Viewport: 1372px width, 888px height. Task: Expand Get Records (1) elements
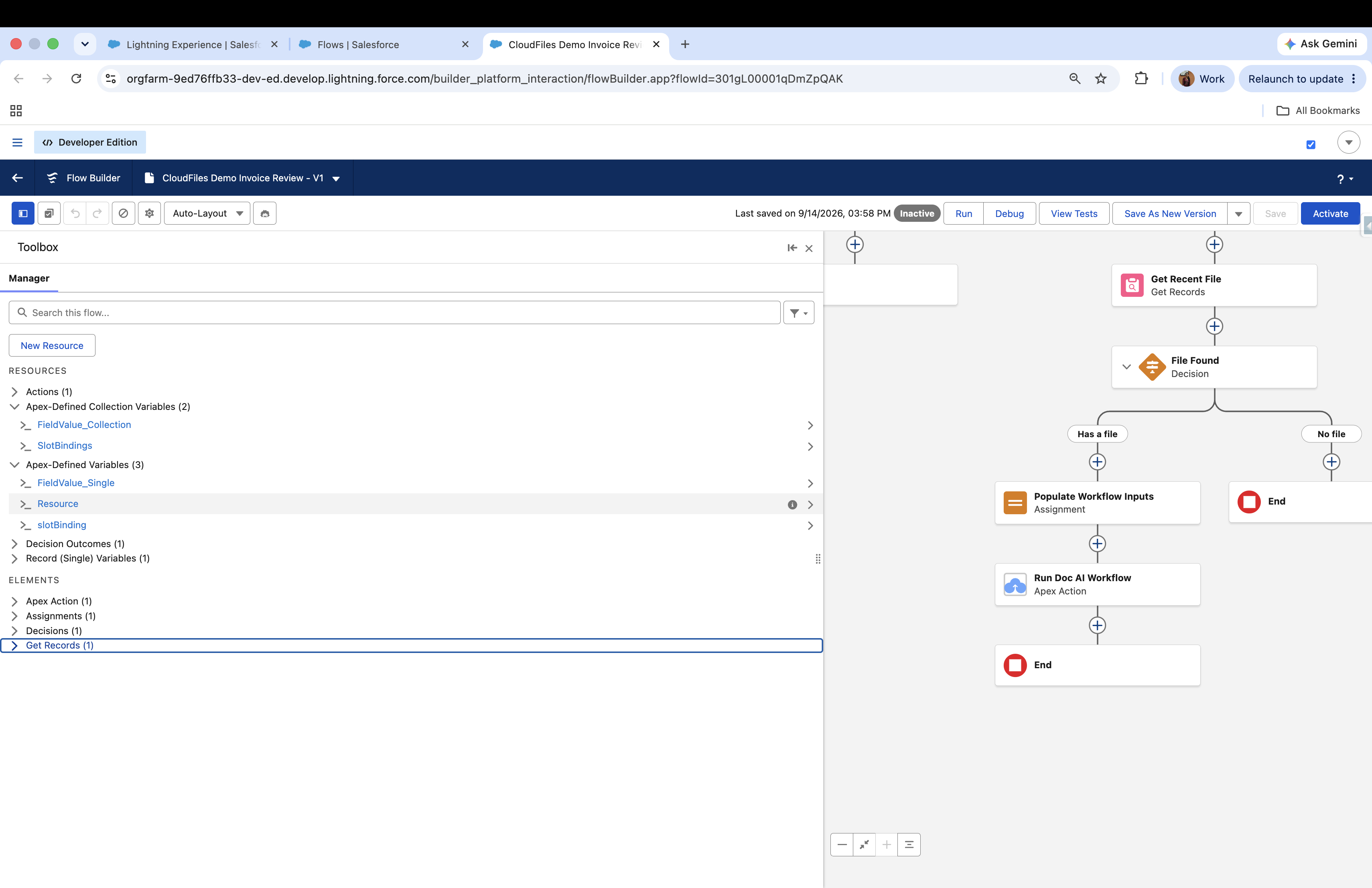[x=14, y=645]
